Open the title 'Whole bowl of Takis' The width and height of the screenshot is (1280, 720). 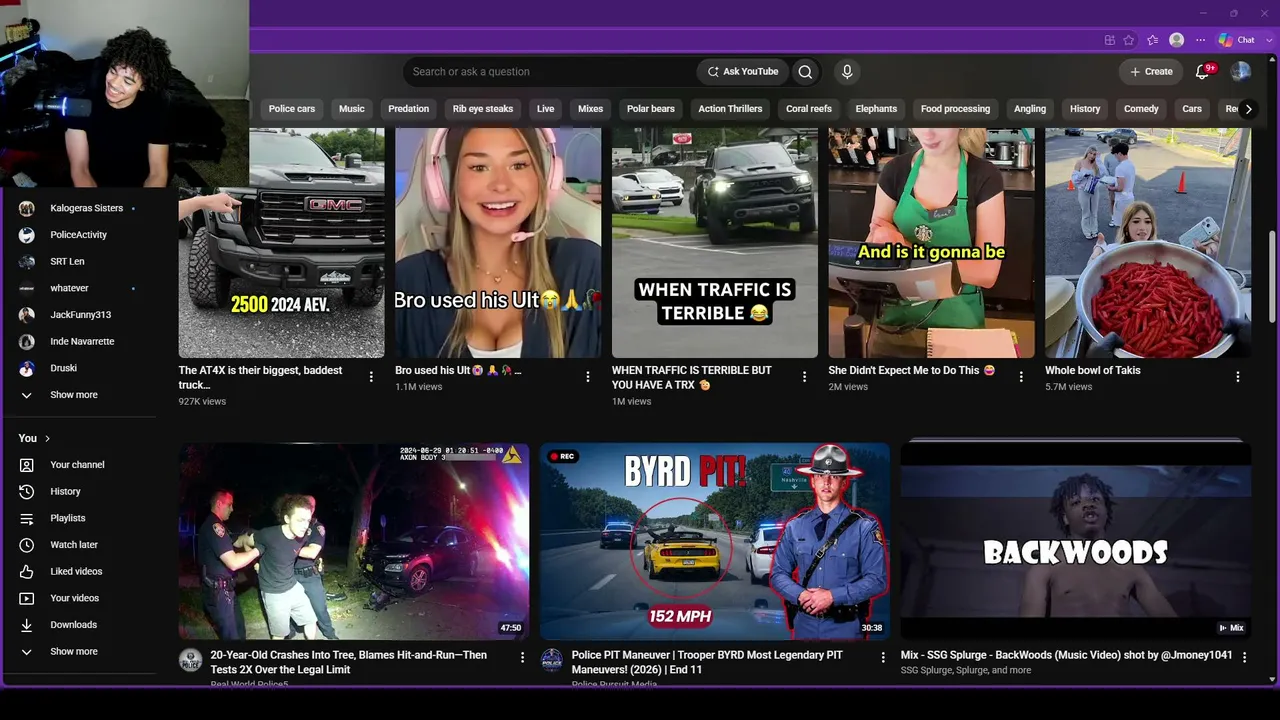tap(1093, 370)
